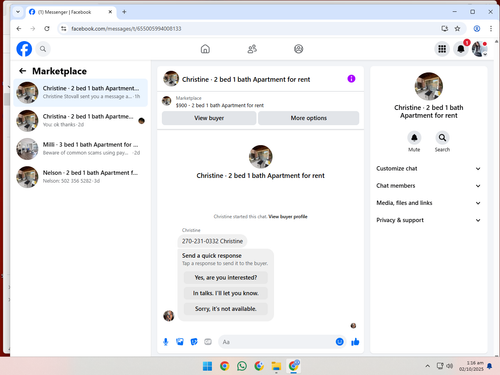Open the Nelson 2 bed 1 bath conversation
The image size is (500, 375).
(x=80, y=177)
